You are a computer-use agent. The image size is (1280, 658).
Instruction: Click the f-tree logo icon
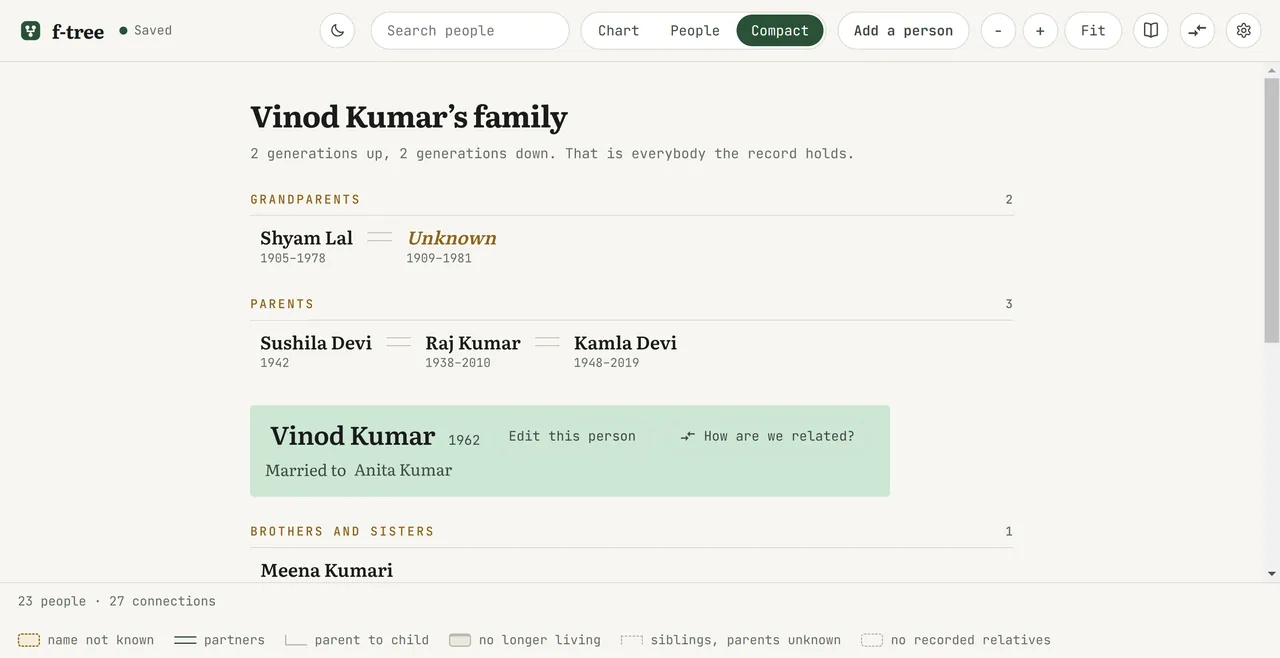(31, 31)
